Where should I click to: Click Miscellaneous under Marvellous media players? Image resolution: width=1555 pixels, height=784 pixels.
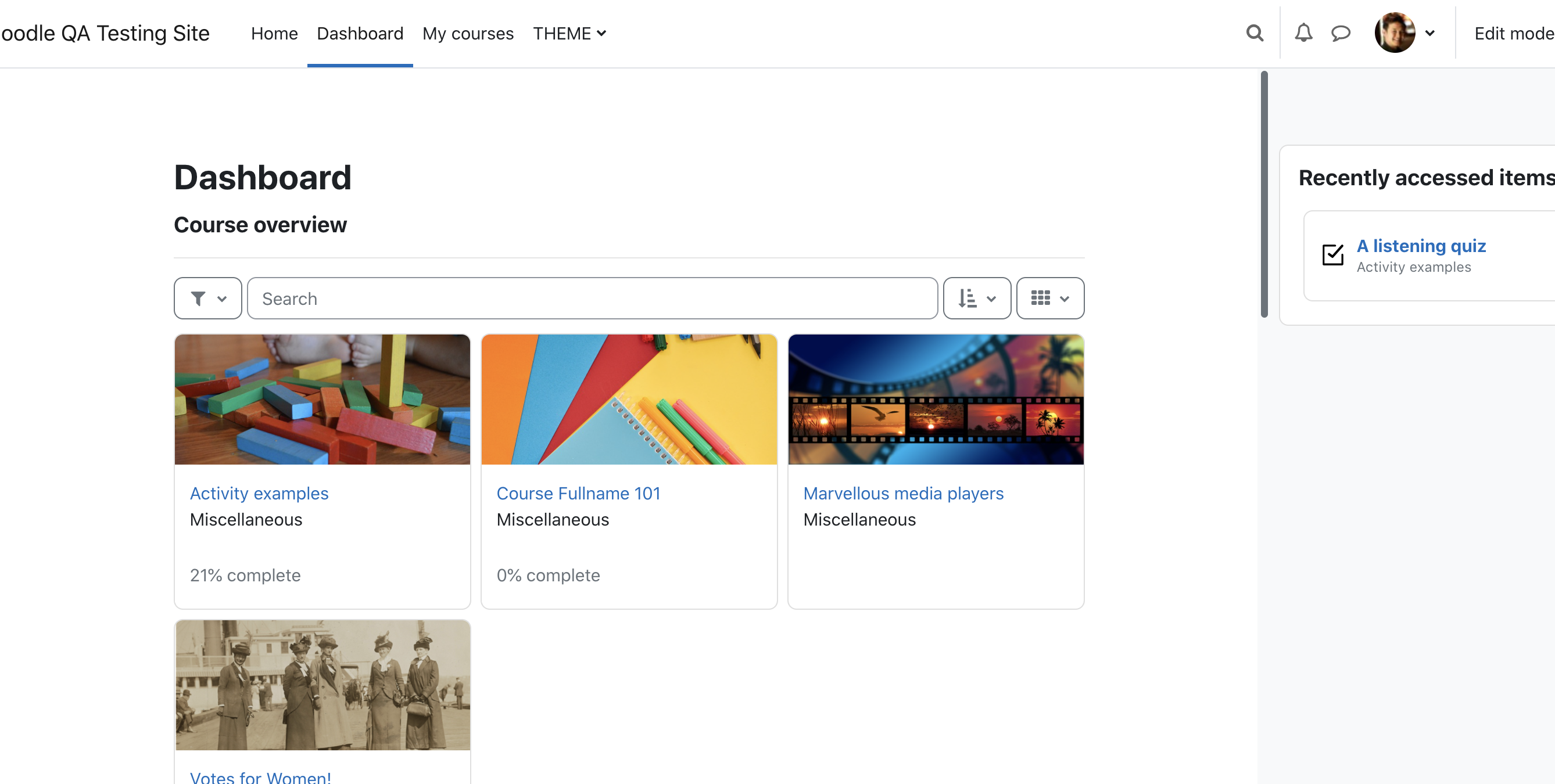click(859, 520)
